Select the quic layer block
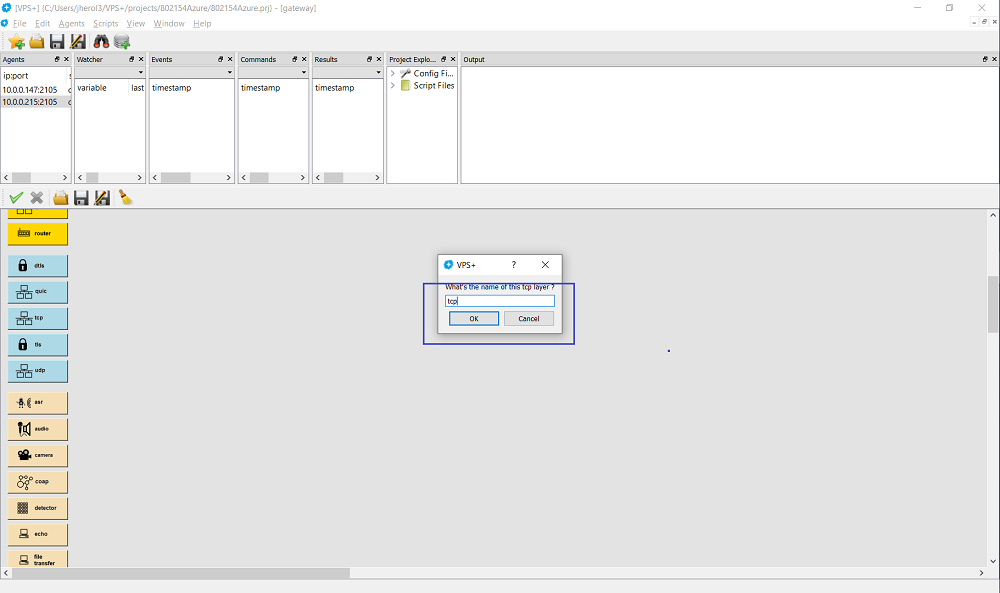1000x593 pixels. (38, 292)
